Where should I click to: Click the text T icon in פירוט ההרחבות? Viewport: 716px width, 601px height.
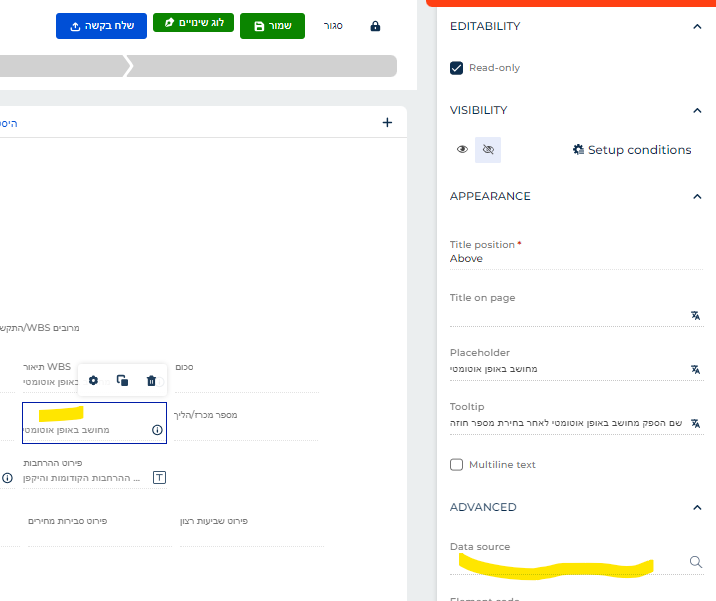click(x=159, y=478)
